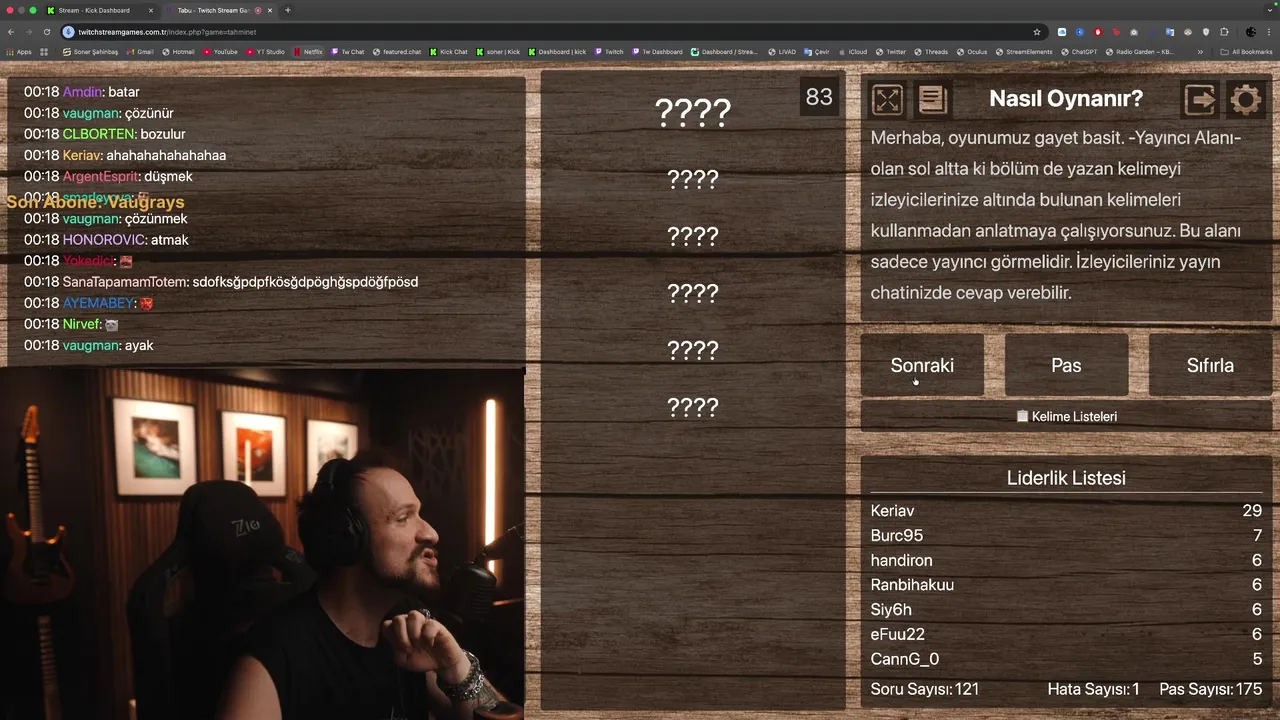Open the YouTube bookmark
This screenshot has height=720, width=1280.
coord(220,52)
